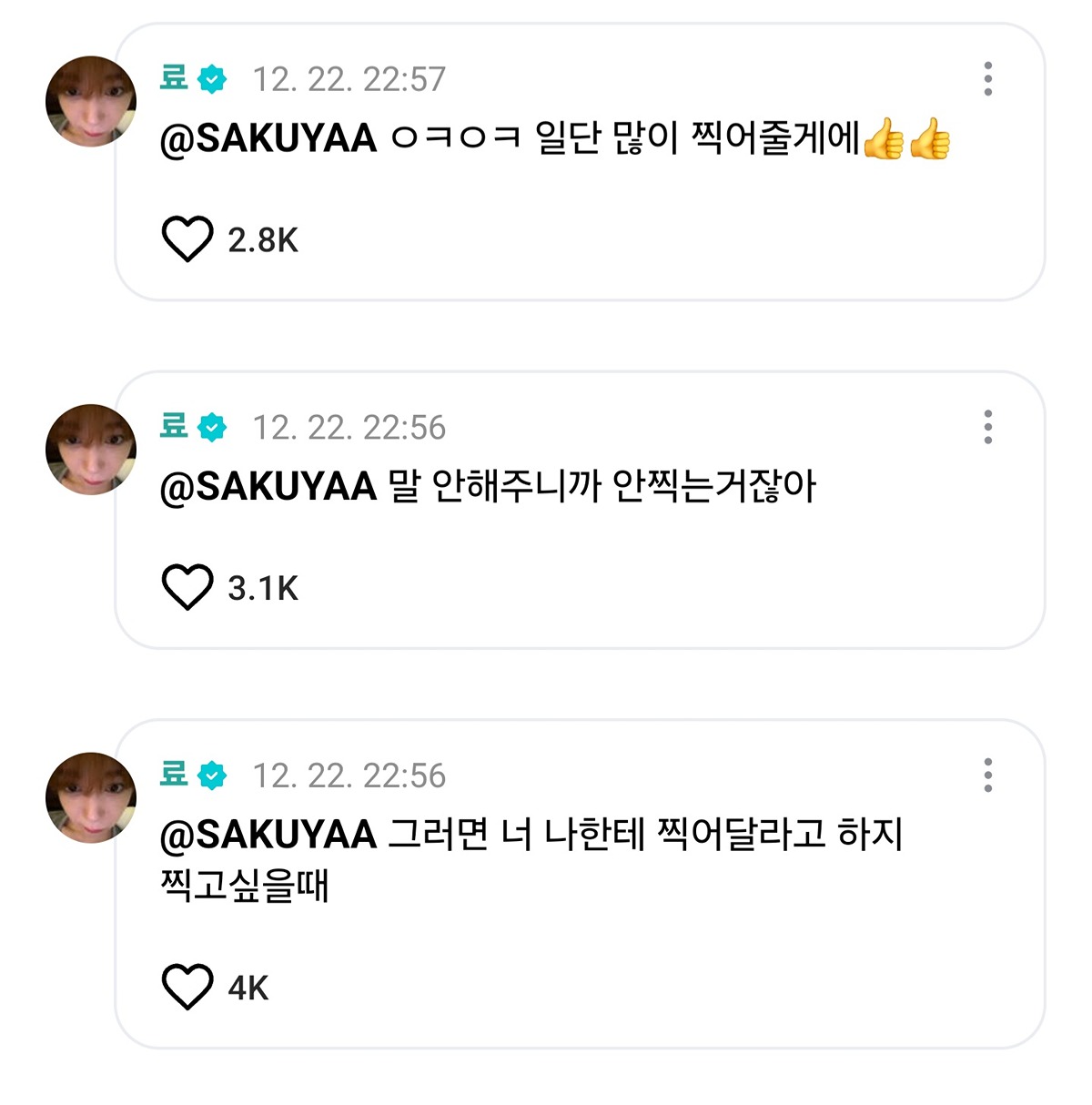1092x1105 pixels.
Task: Expand the kebab menu on the 4K-likes comment
Action: tap(987, 776)
